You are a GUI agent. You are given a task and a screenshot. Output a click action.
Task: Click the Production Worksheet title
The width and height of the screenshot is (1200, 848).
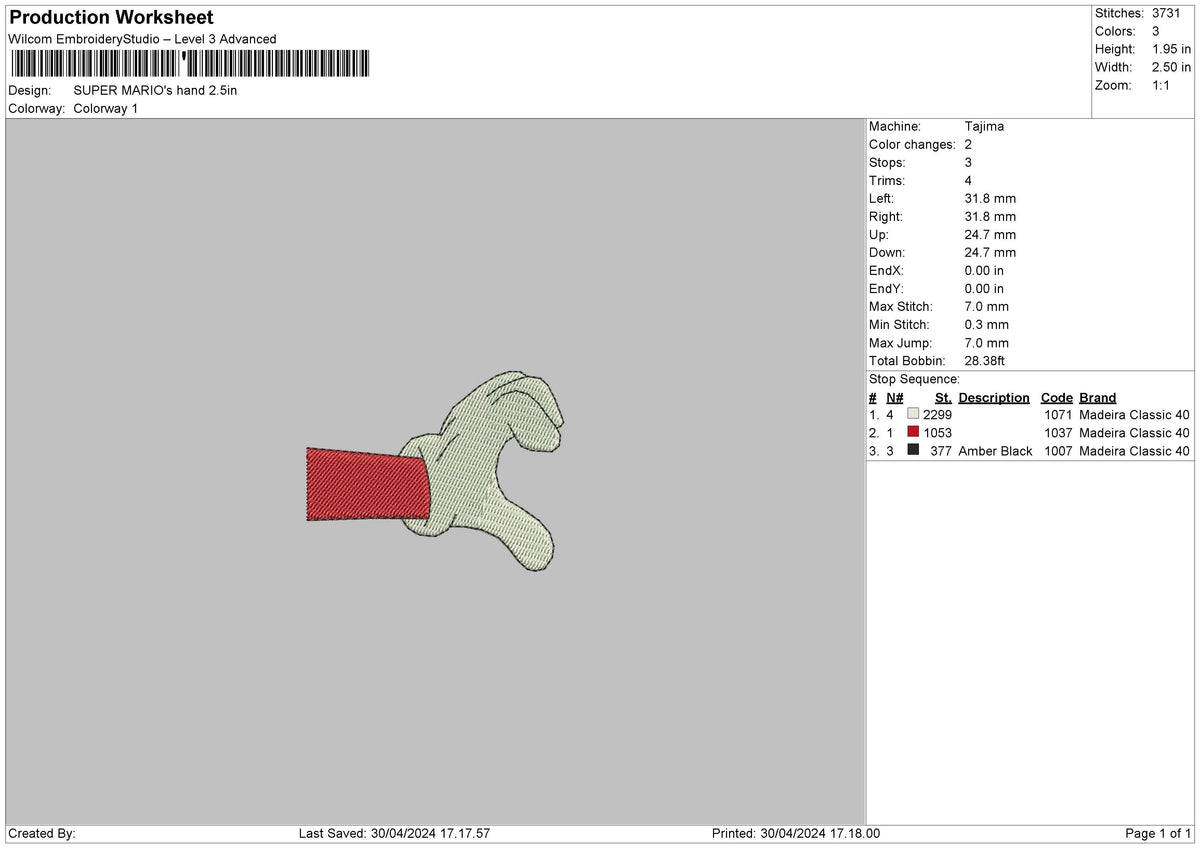[x=110, y=17]
